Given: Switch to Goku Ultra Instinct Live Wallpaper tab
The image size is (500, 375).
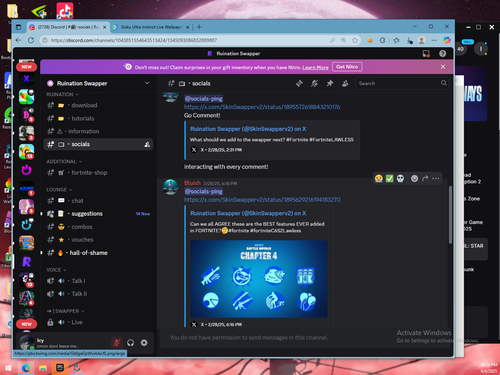Looking at the screenshot, I should pos(151,27).
